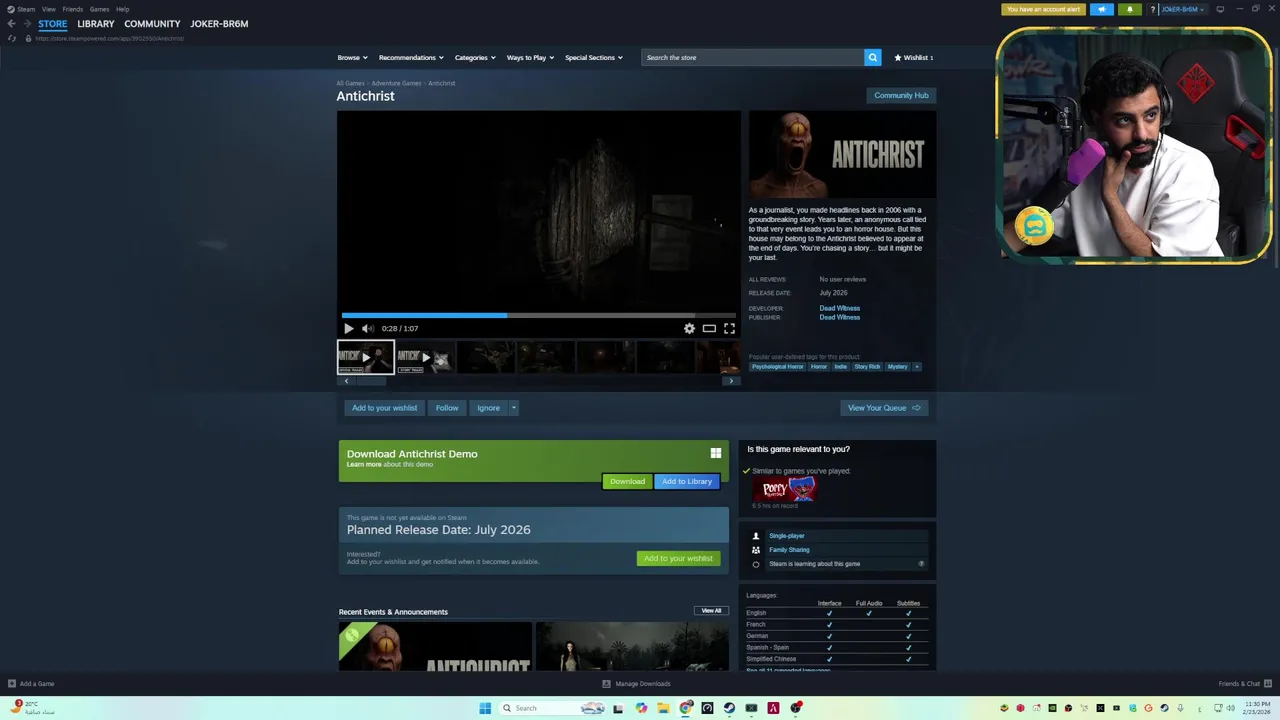Screen dimensions: 1280x720
Task: Open the Family Sharing link
Action: coord(789,550)
